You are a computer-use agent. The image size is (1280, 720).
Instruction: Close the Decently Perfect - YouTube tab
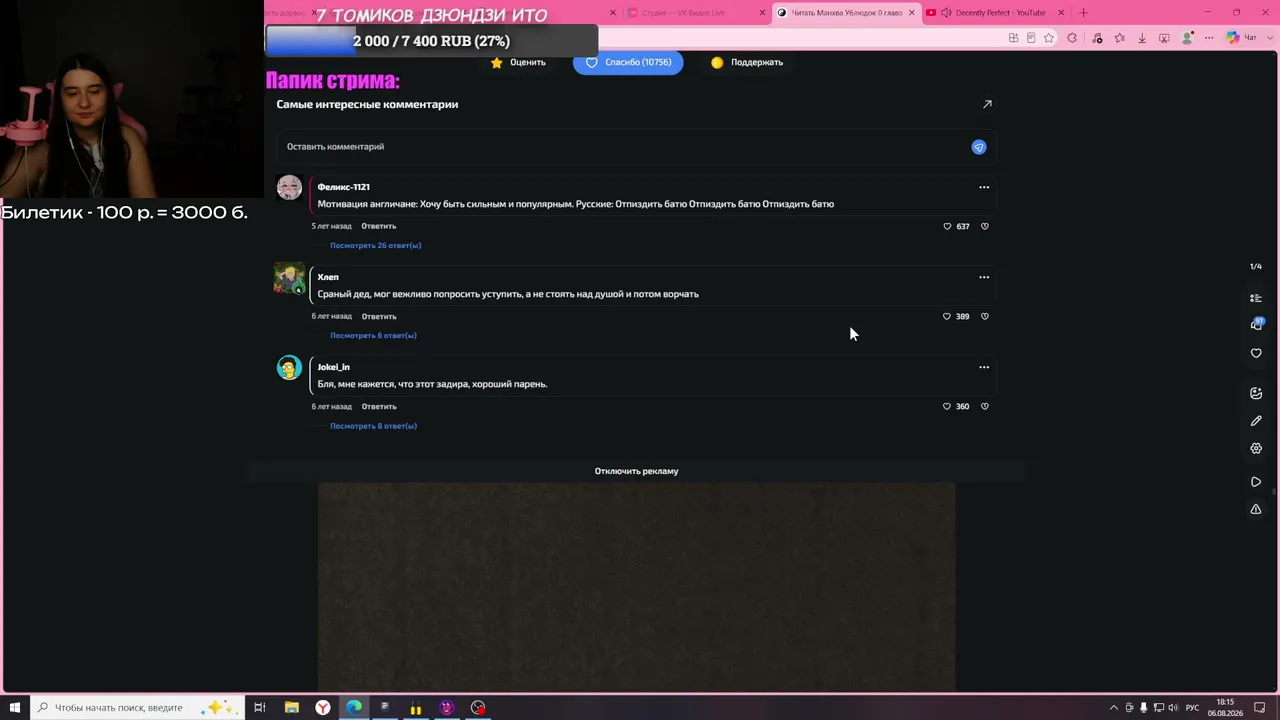point(1061,13)
